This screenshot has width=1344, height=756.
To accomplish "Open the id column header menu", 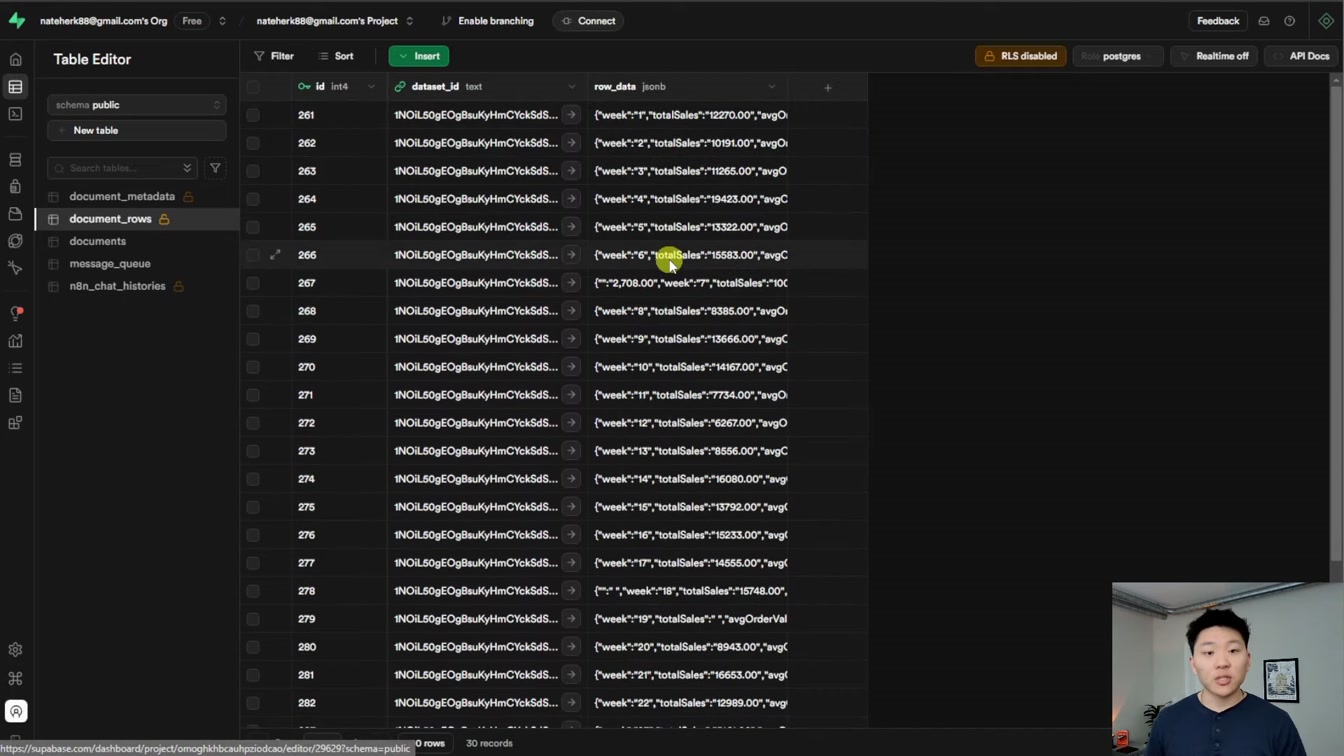I will tap(371, 87).
